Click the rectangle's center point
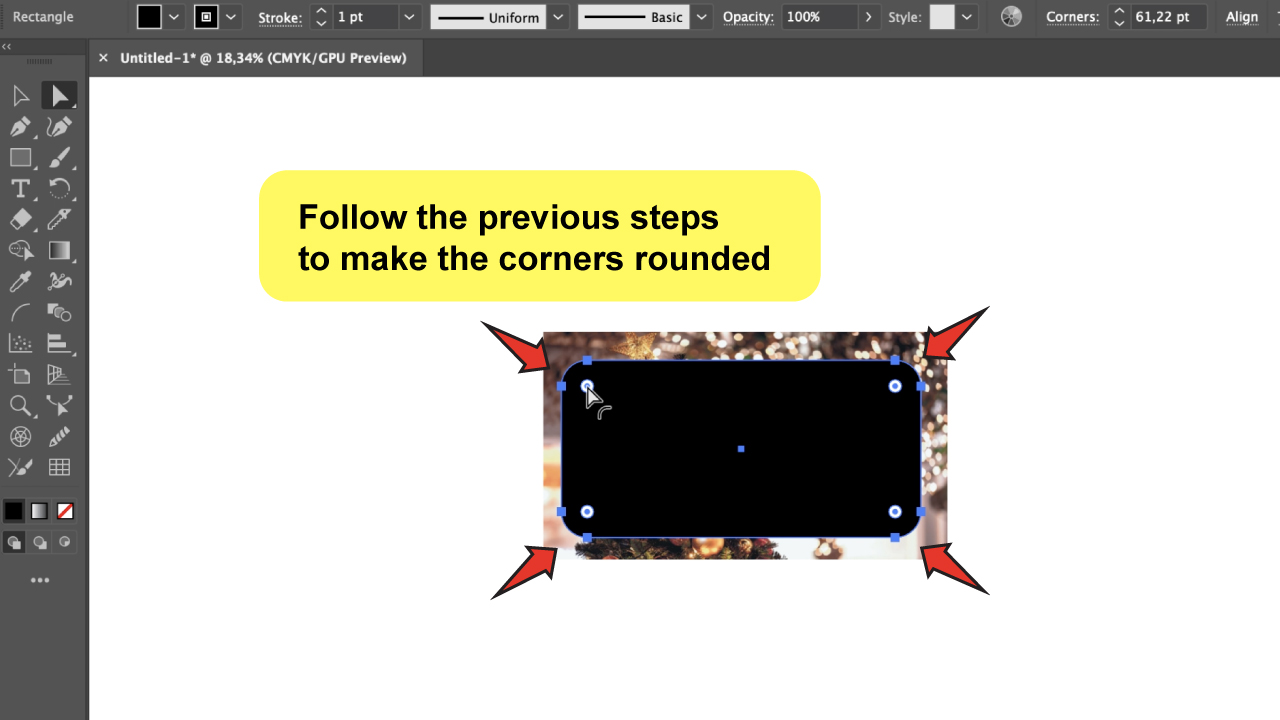 [x=741, y=449]
